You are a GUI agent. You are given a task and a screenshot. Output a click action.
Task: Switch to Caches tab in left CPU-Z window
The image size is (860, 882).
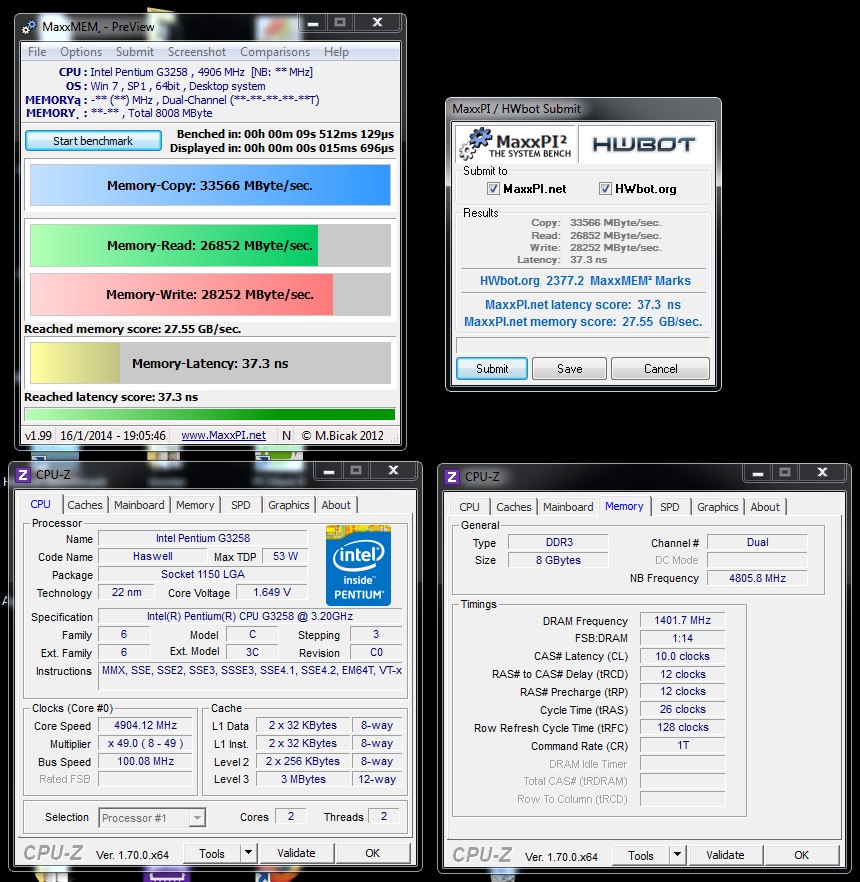click(x=85, y=505)
